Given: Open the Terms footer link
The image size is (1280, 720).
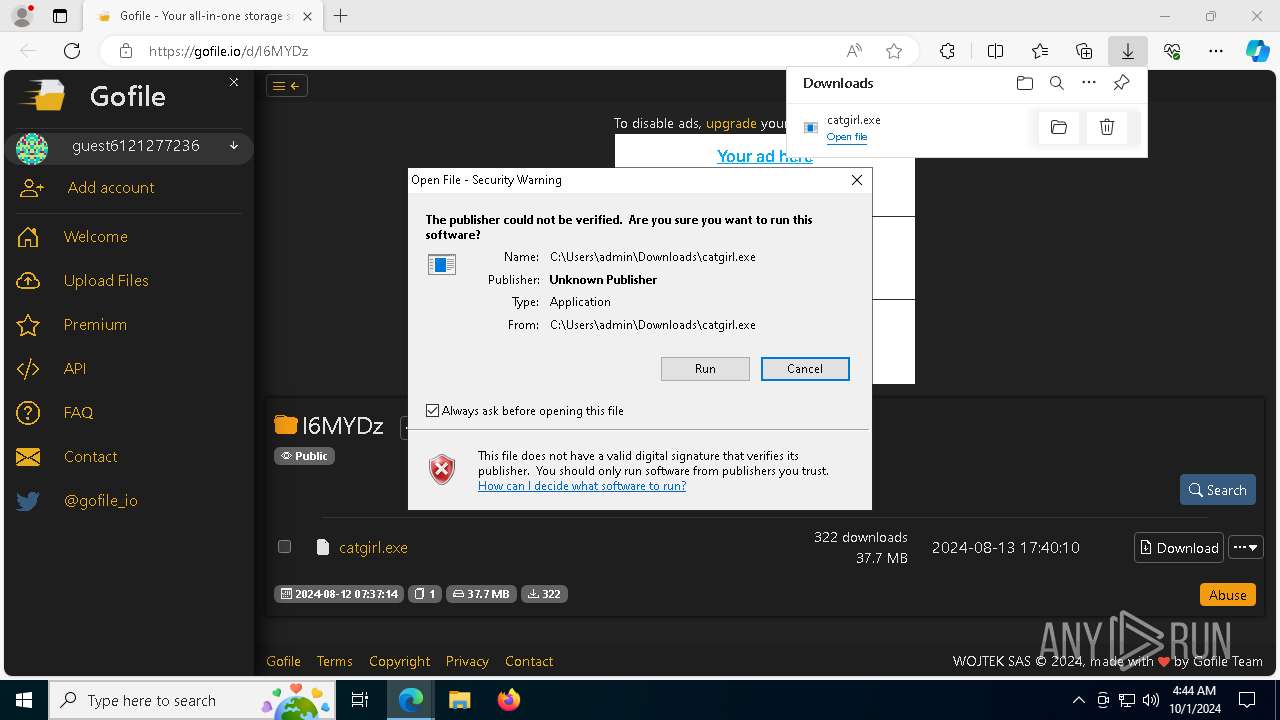Looking at the screenshot, I should point(334,661).
